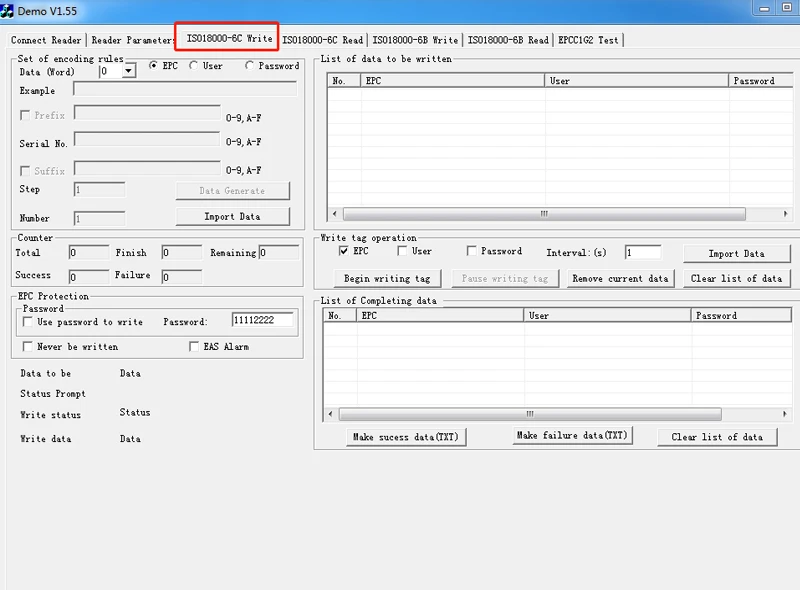The image size is (800, 590).
Task: Switch to the ISO18000-6B Write tab
Action: point(415,40)
